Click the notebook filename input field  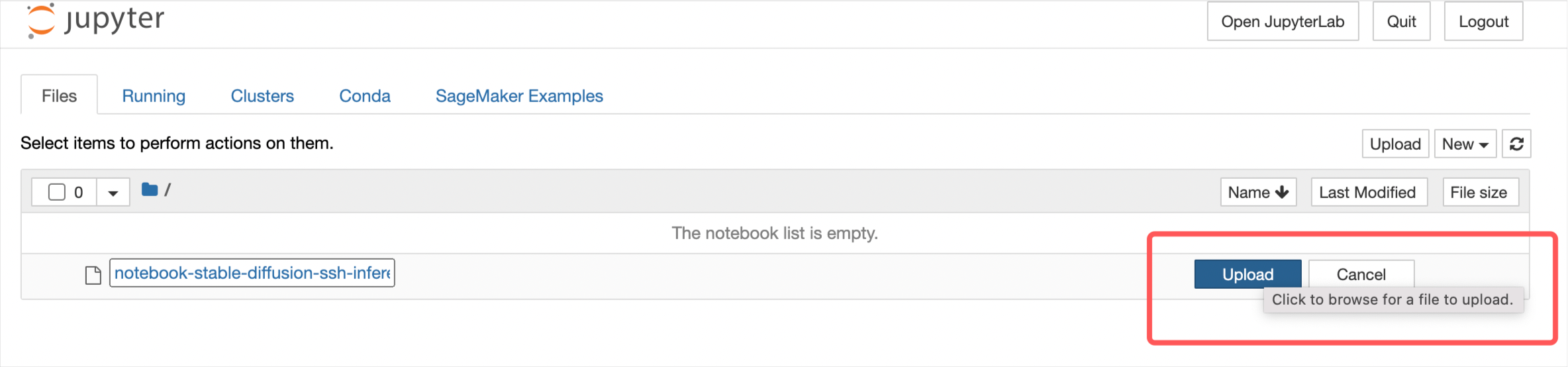[252, 273]
